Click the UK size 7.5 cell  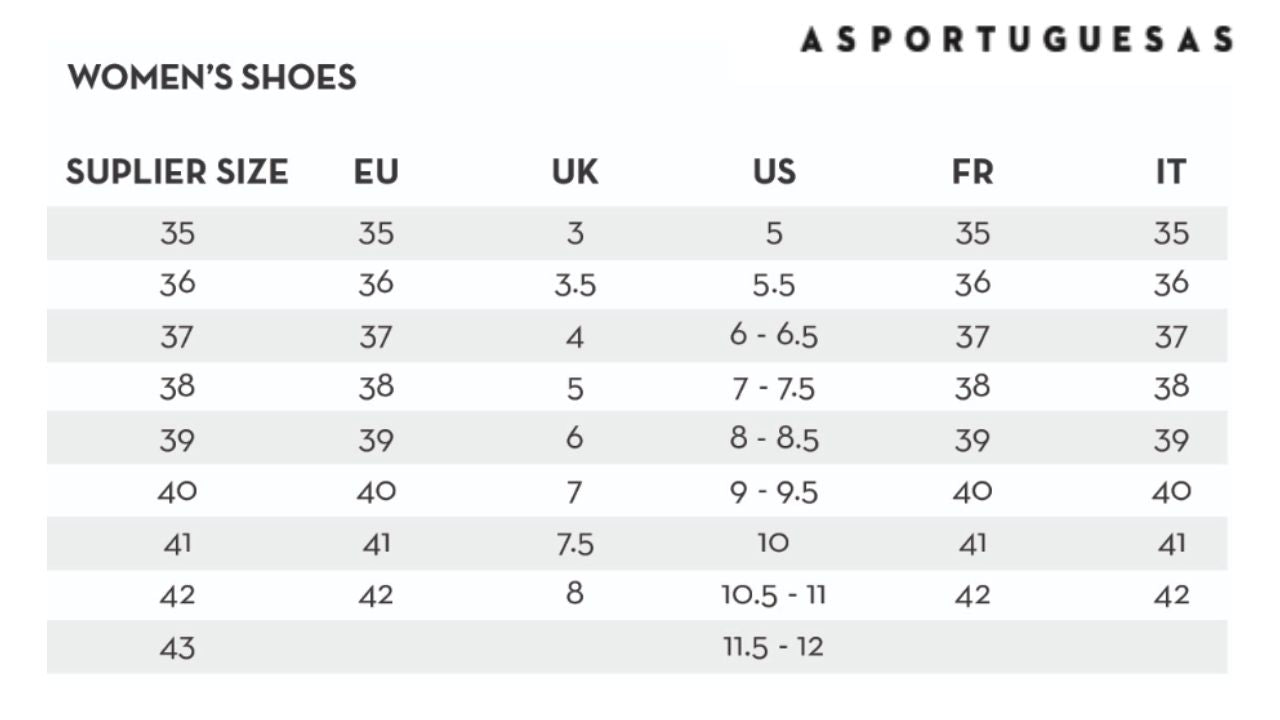[575, 544]
